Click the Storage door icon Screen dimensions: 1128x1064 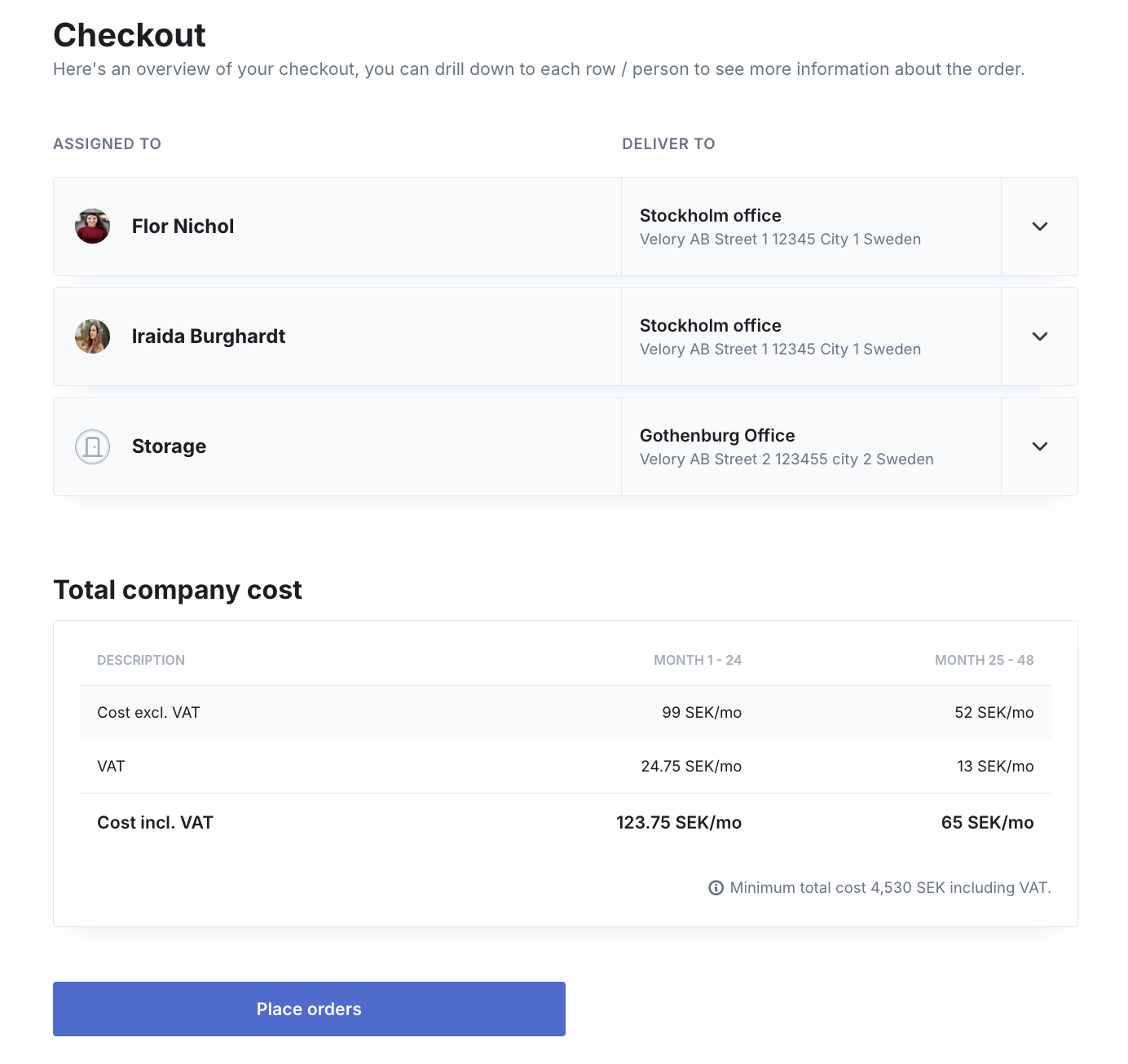[93, 446]
